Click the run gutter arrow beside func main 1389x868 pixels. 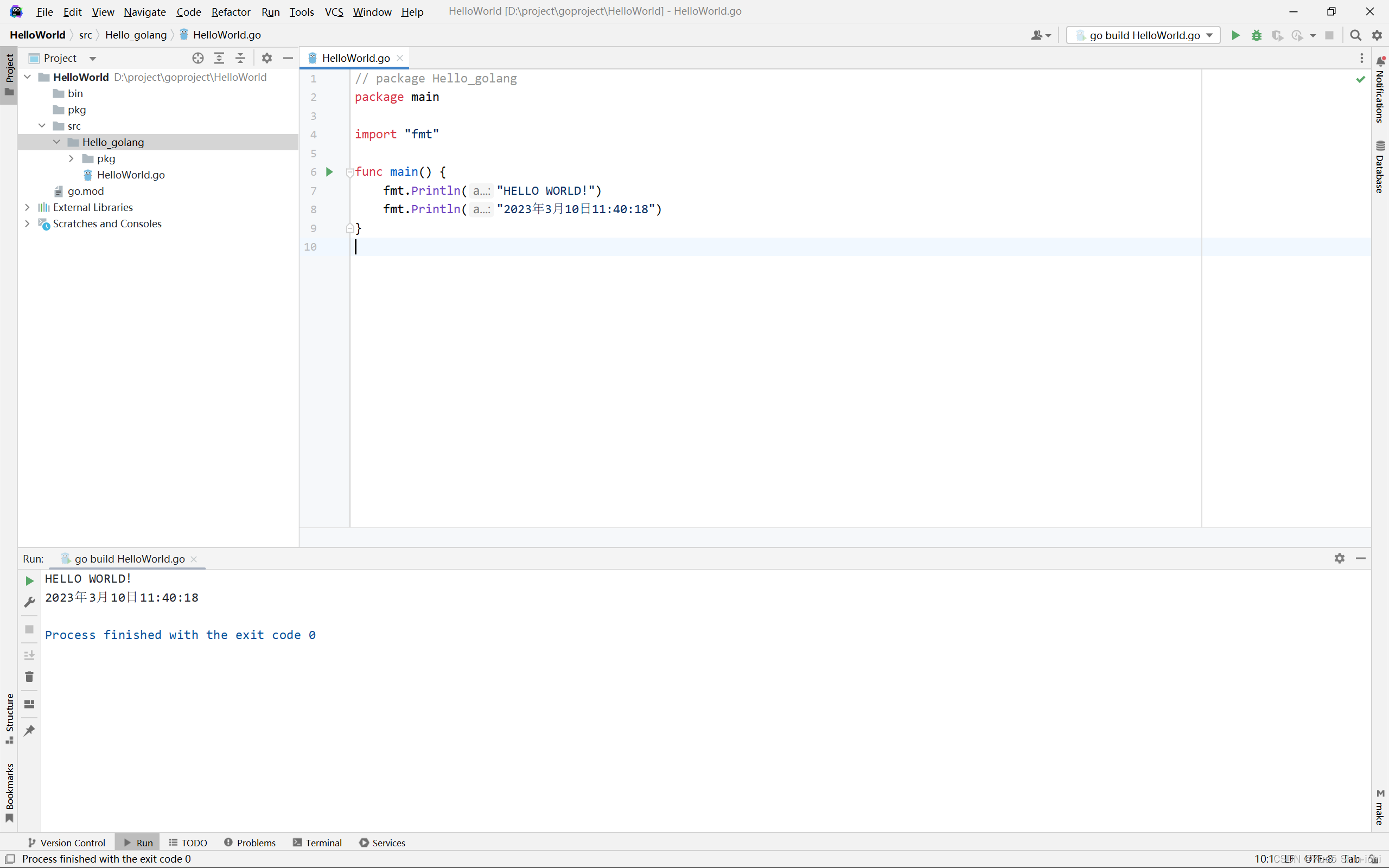tap(329, 171)
